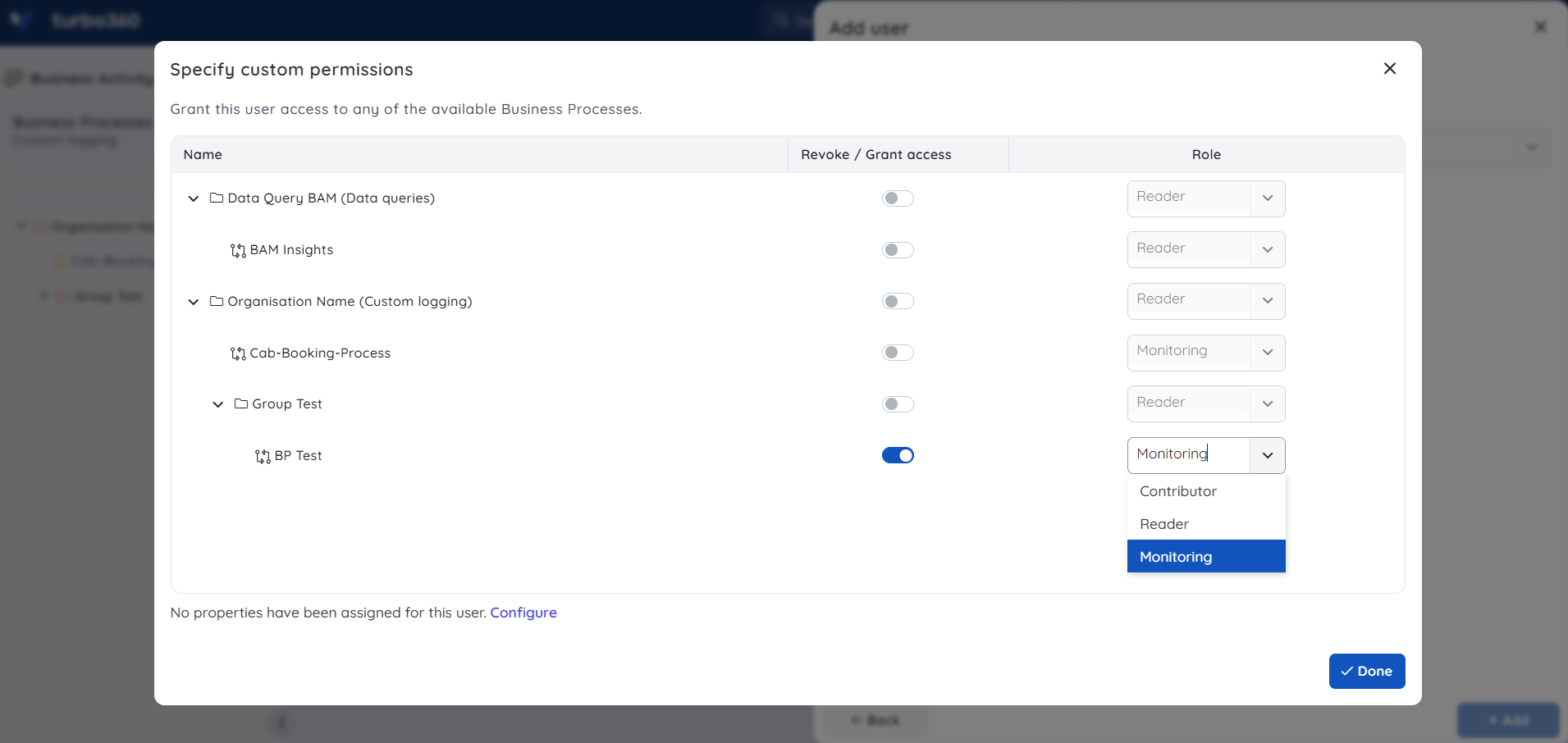Enable access for Cab-Booking-Process

tap(898, 353)
